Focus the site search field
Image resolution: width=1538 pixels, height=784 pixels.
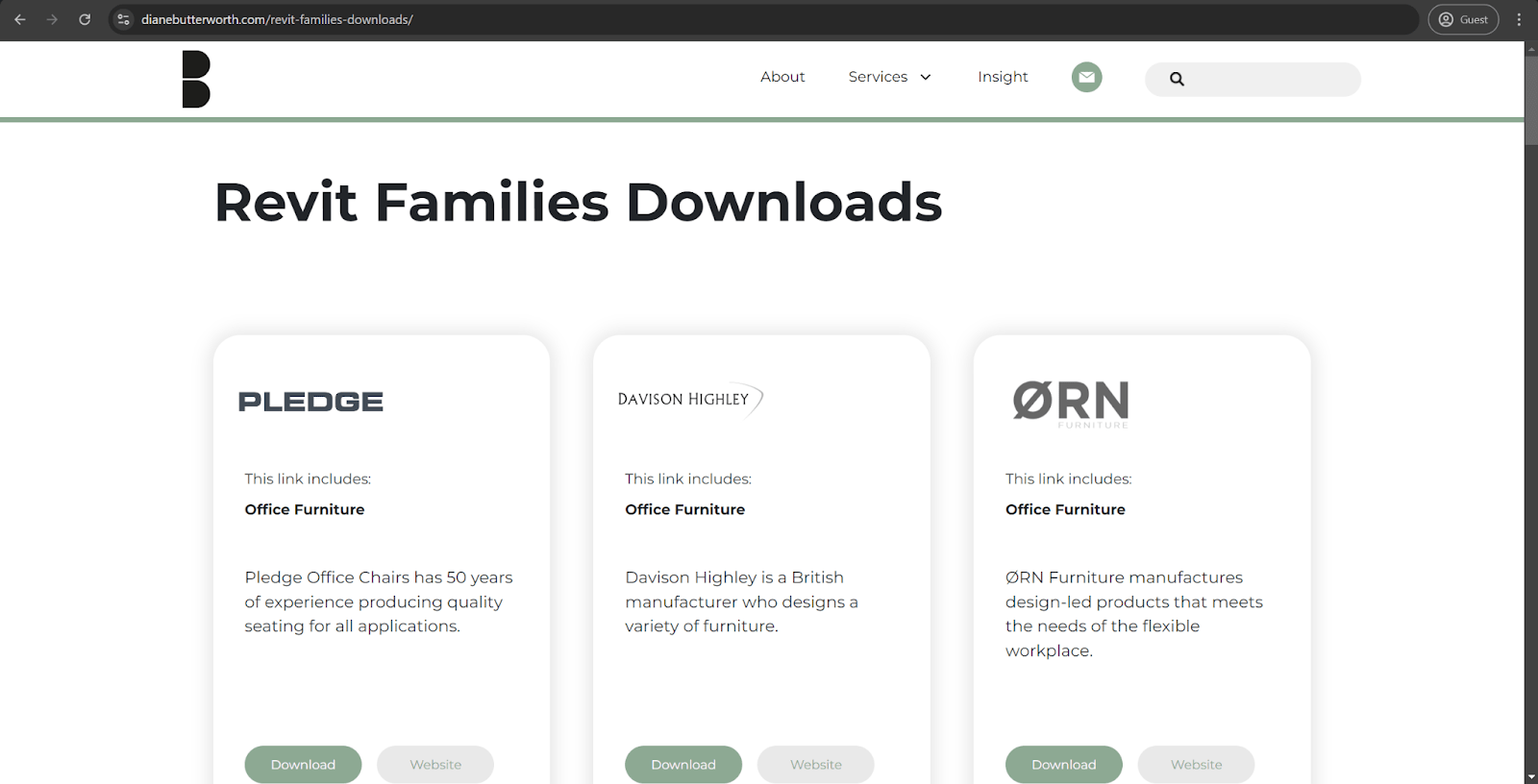point(1253,79)
